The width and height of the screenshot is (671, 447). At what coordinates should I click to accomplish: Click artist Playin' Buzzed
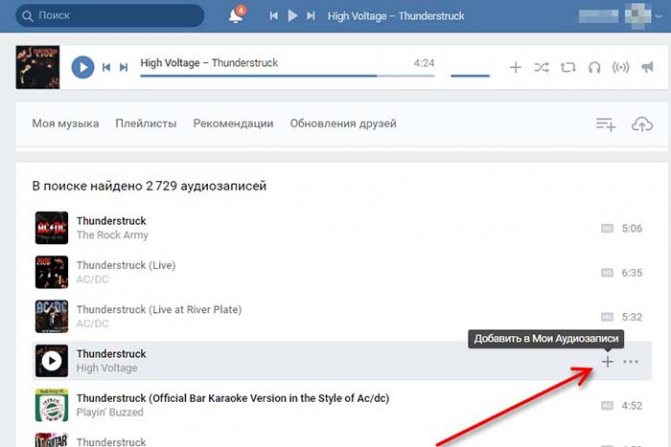(x=110, y=412)
